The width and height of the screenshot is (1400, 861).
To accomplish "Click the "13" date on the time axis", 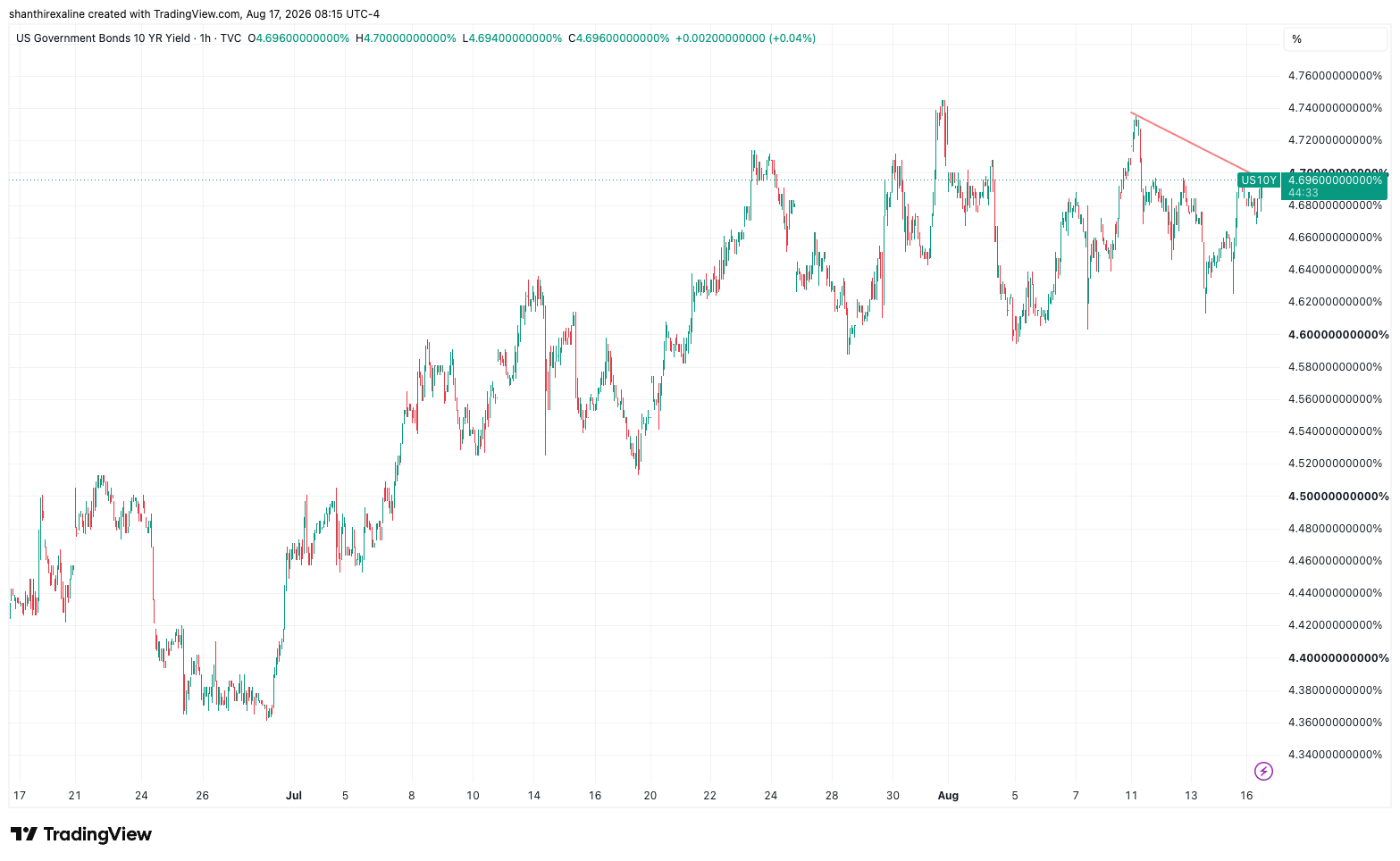I will (x=1191, y=796).
